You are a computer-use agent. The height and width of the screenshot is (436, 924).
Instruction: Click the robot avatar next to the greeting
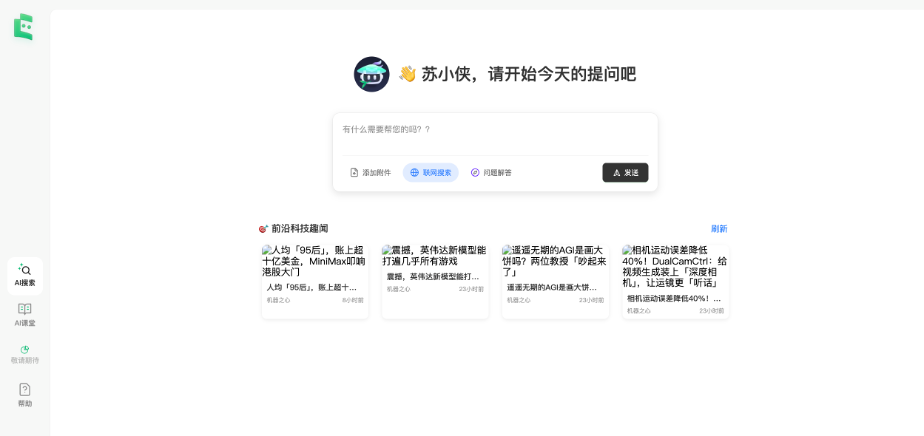point(371,74)
